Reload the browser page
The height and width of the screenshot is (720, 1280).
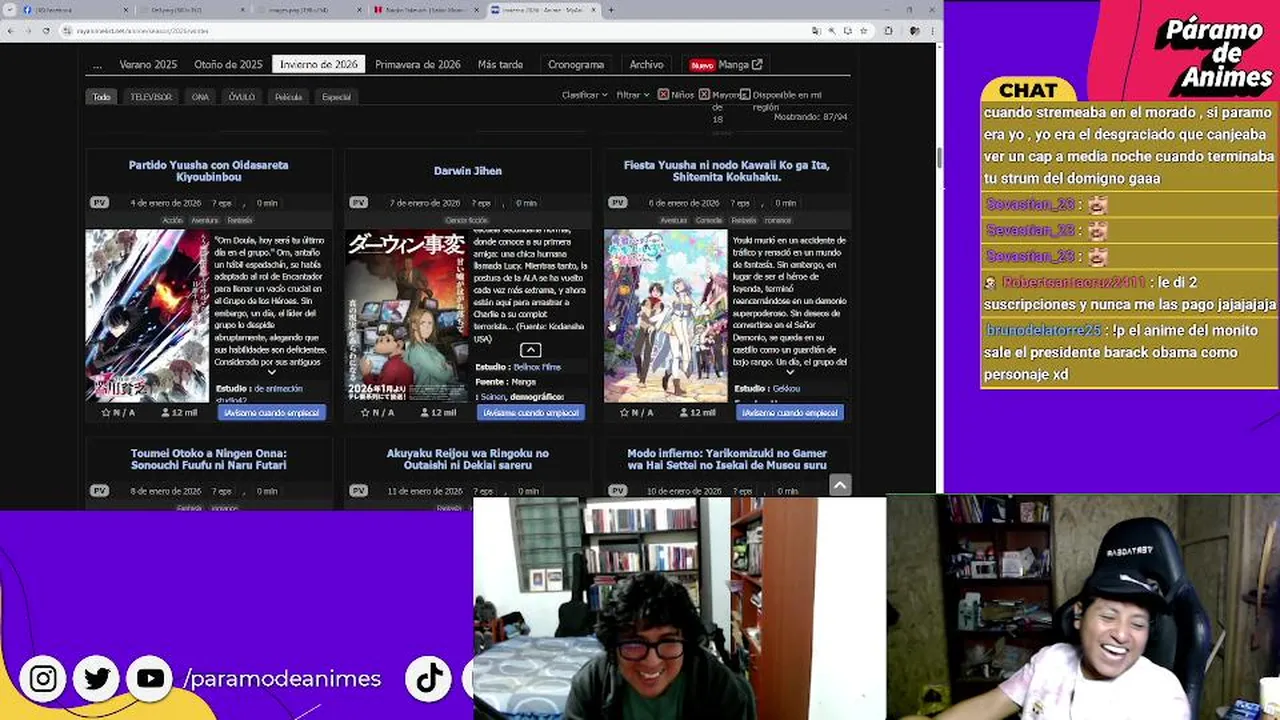click(x=46, y=31)
